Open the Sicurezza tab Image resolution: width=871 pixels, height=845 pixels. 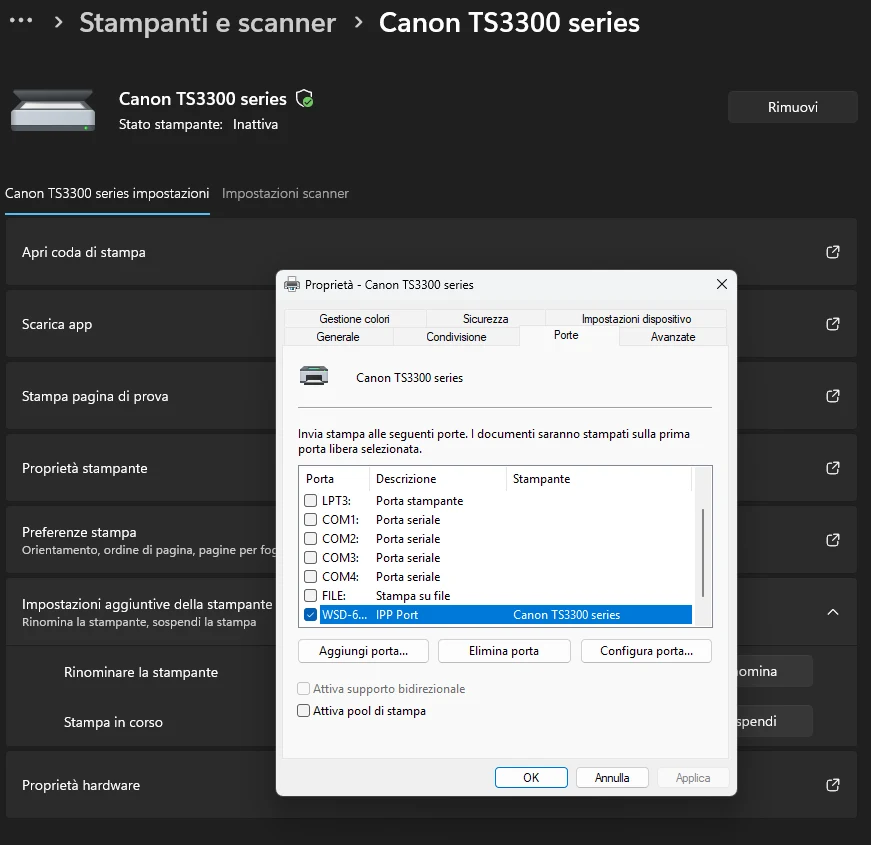(x=485, y=318)
